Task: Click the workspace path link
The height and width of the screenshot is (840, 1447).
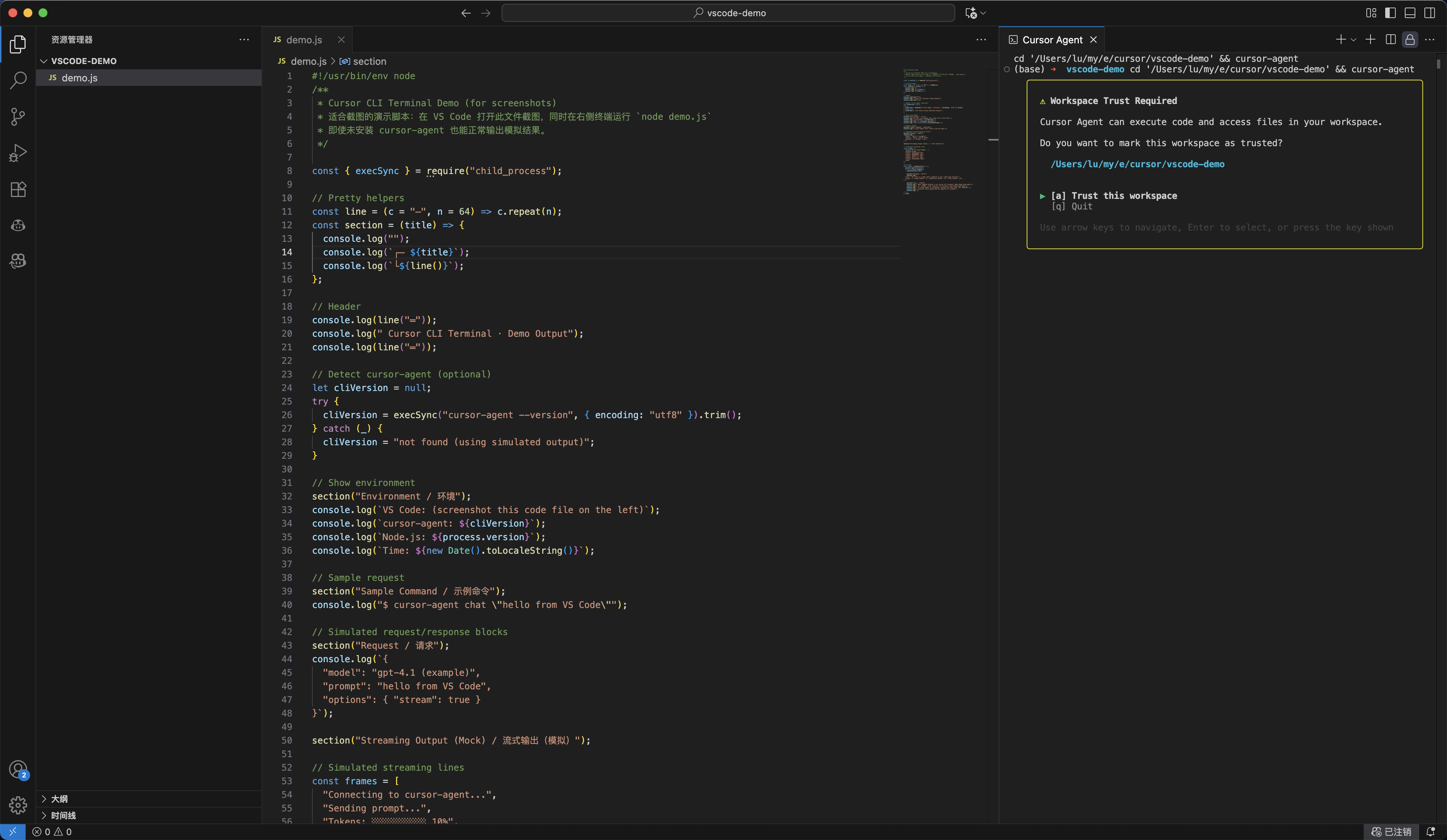Action: pyautogui.click(x=1137, y=164)
